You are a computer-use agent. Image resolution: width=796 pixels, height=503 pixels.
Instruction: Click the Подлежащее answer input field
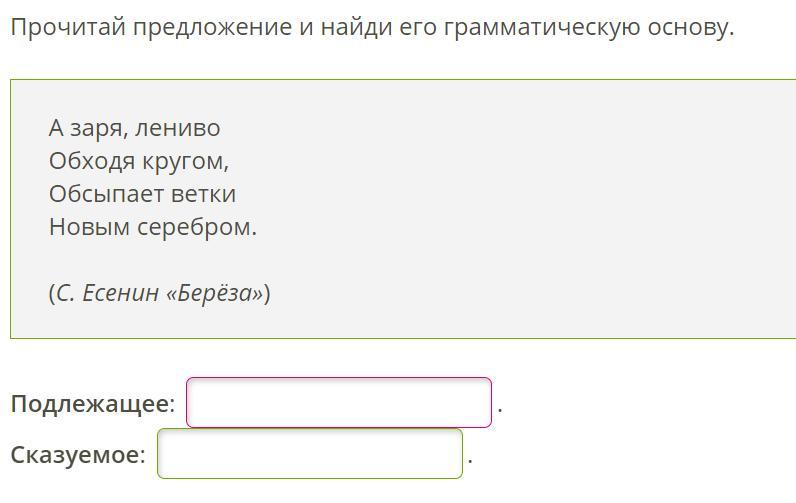click(338, 402)
